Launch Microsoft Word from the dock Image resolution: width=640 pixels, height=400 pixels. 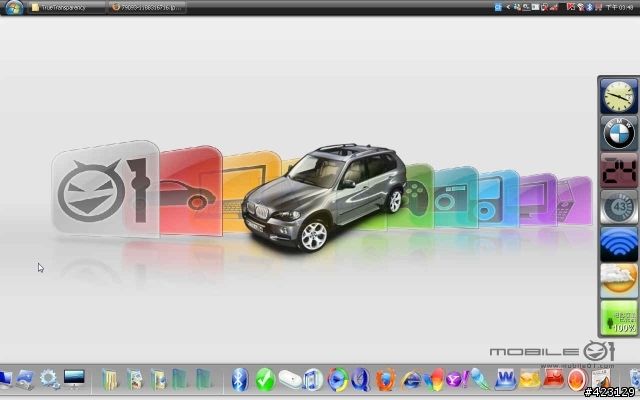click(x=505, y=380)
